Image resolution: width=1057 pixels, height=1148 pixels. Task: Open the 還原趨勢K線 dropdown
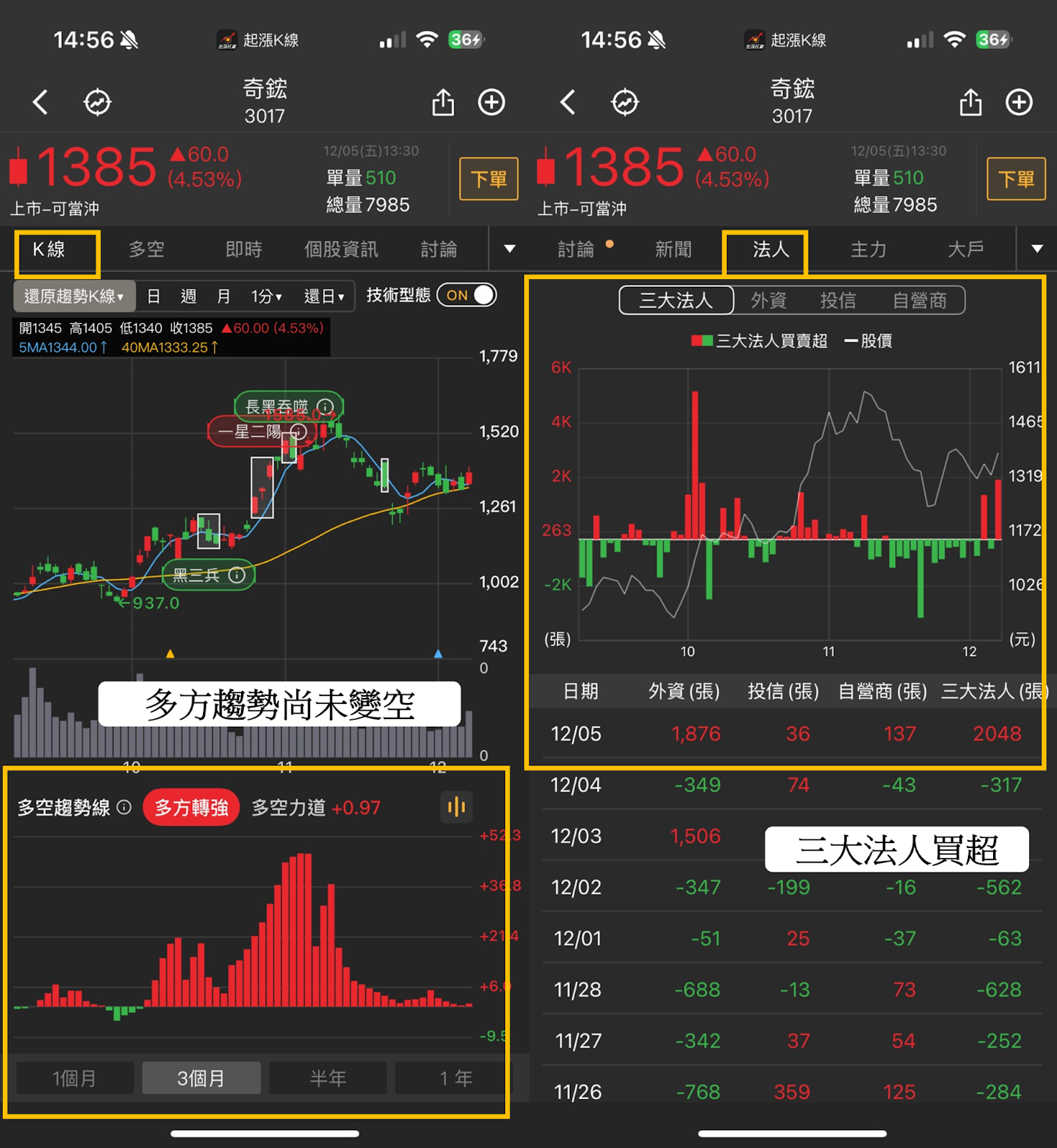(x=74, y=296)
